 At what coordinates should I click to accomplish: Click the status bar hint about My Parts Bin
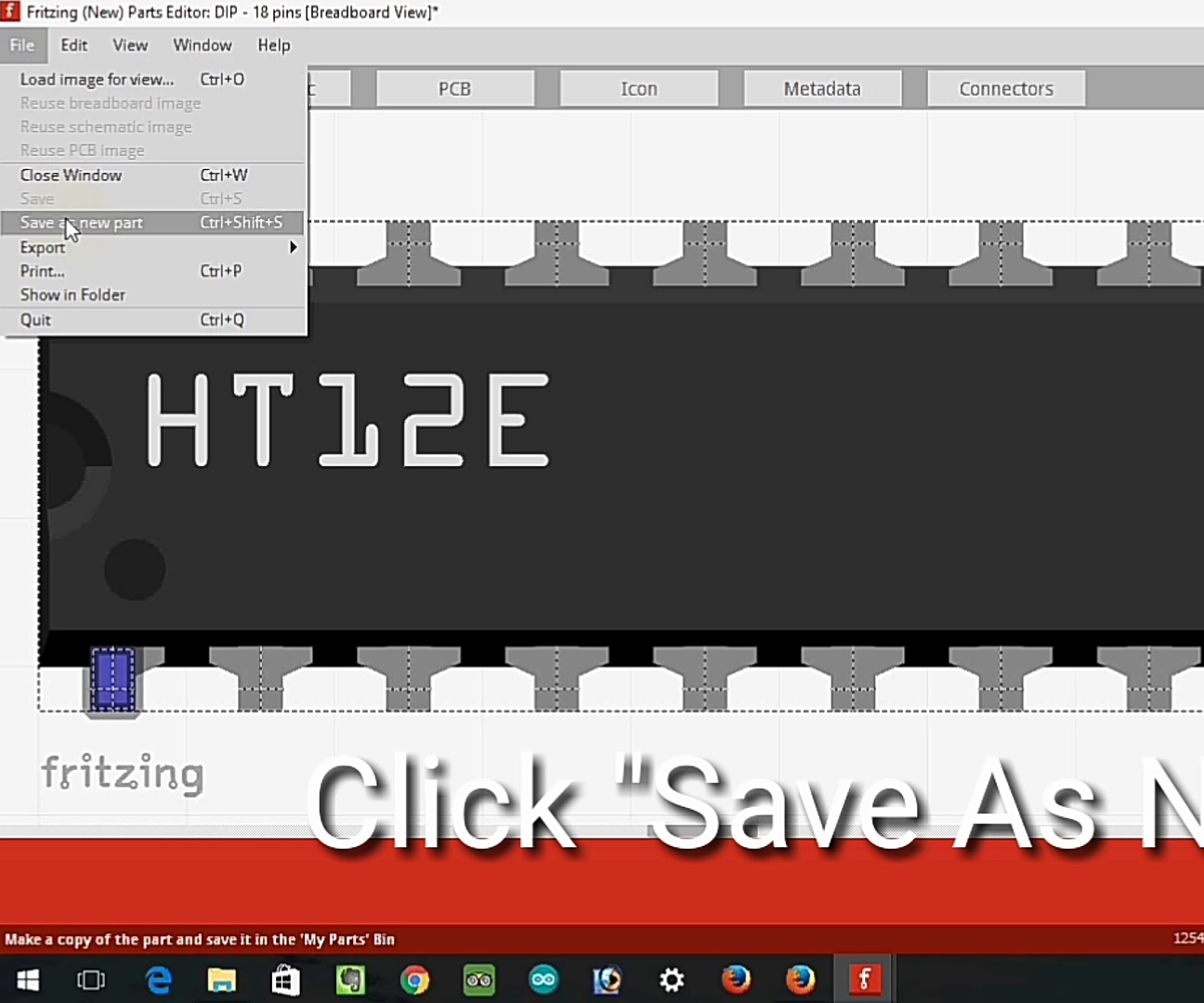pyautogui.click(x=200, y=940)
